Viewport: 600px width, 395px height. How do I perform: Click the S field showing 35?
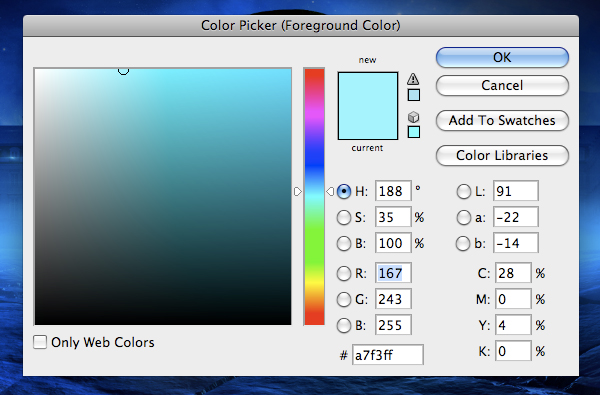(x=393, y=217)
